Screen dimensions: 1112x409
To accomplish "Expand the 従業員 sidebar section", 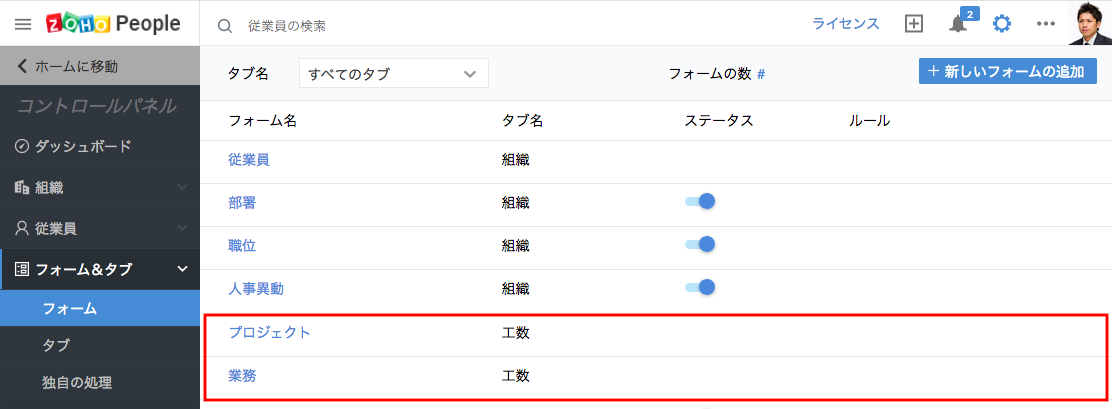I will tap(182, 228).
